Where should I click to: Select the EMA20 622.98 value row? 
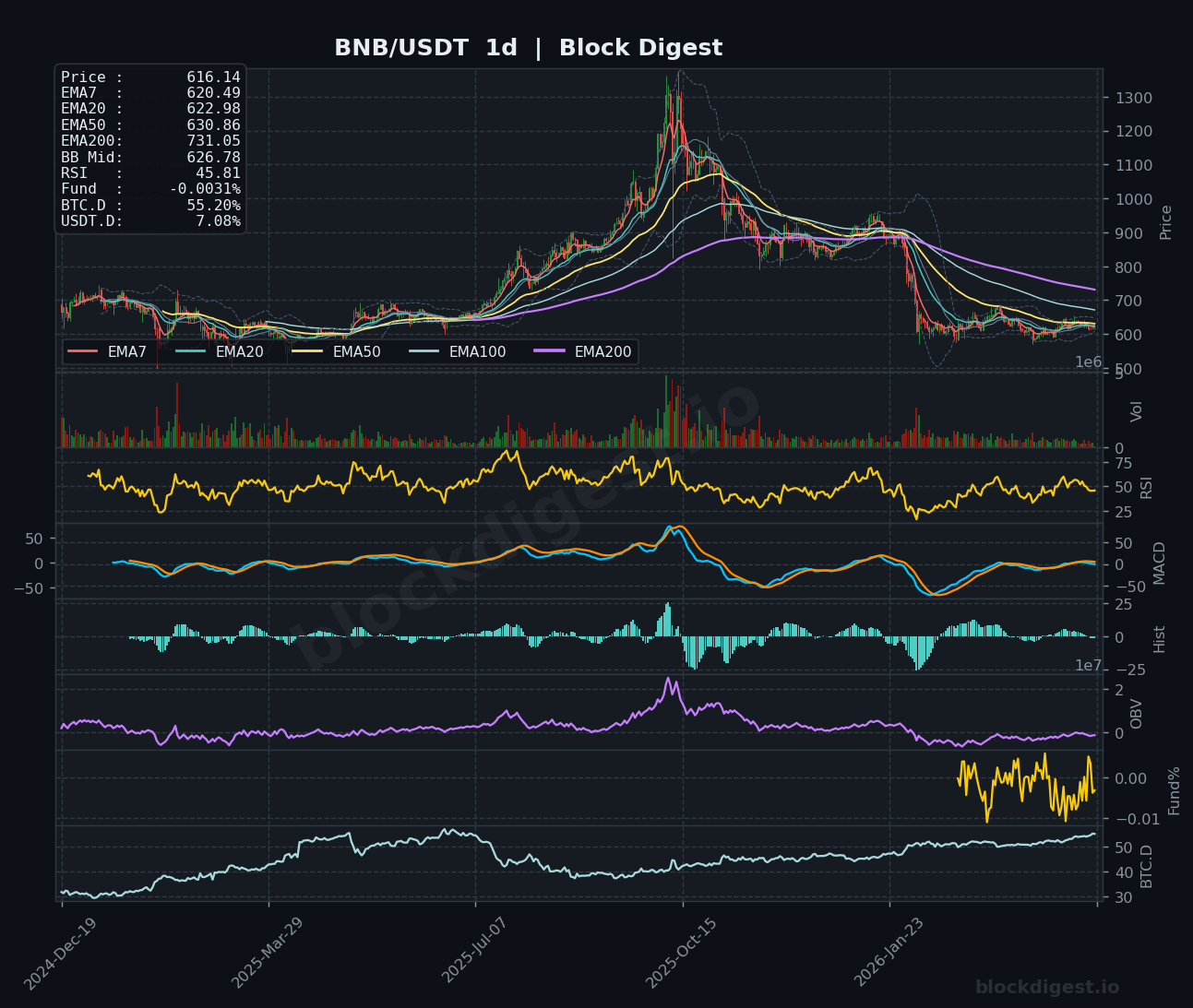(150, 109)
